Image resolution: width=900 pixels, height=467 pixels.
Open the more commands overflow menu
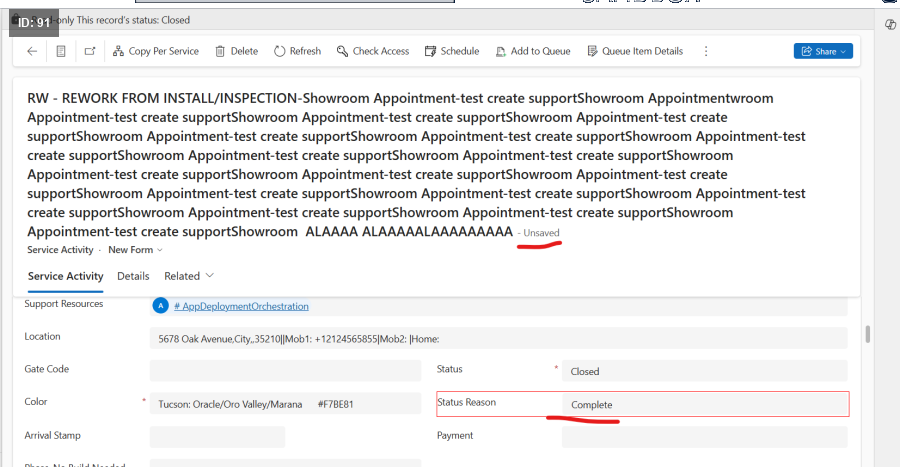(706, 51)
